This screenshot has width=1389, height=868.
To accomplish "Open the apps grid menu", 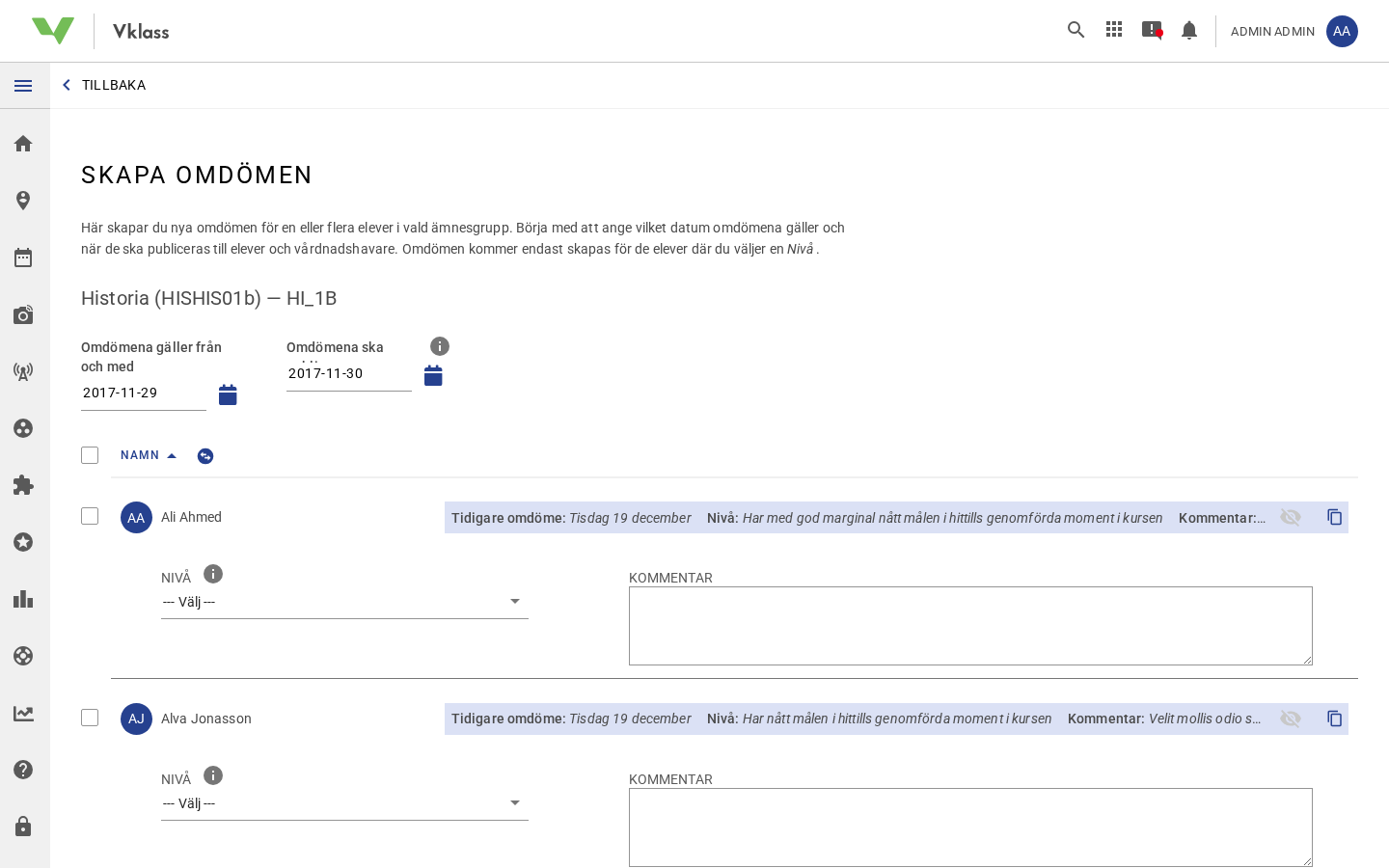I will click(1114, 30).
